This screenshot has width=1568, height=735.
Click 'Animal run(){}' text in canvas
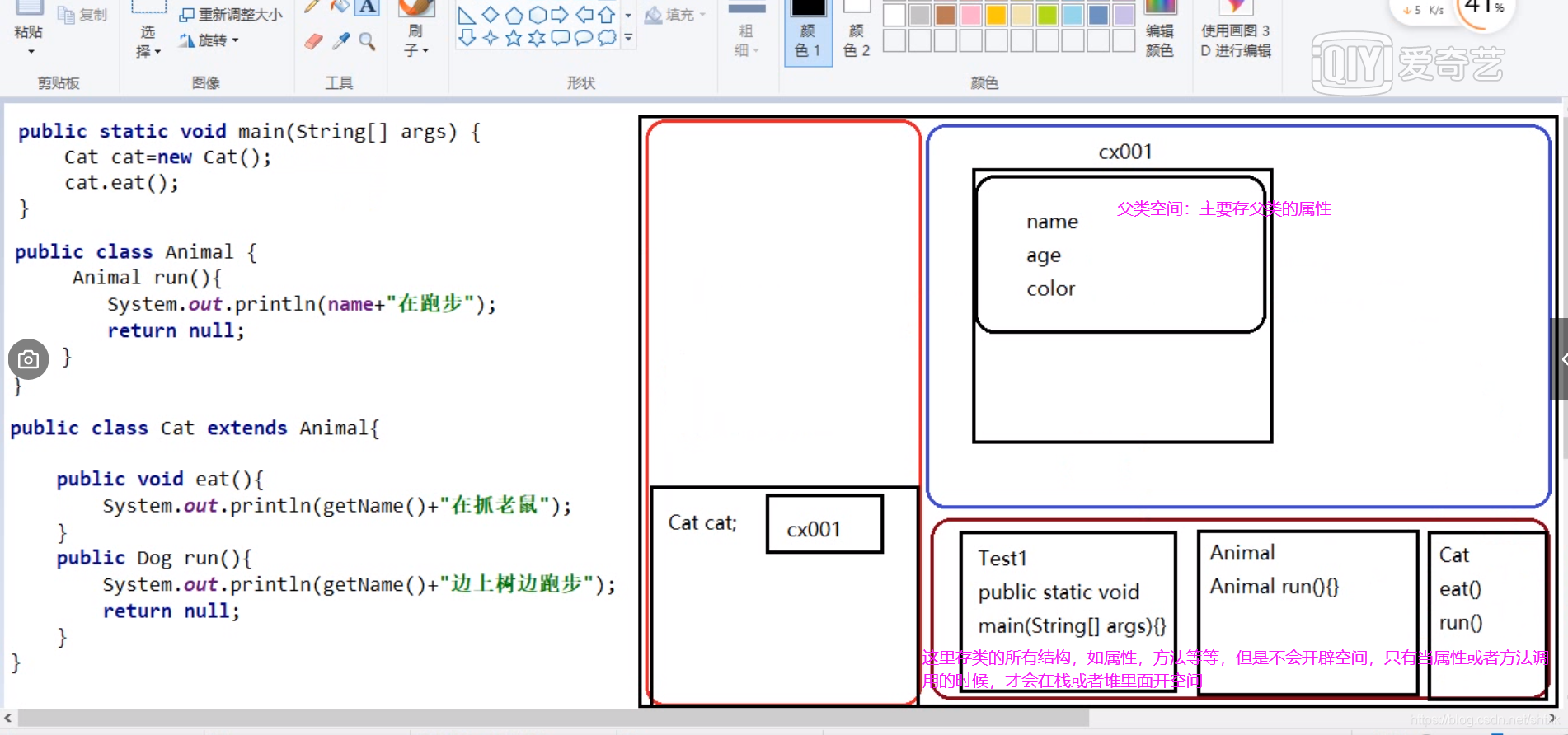click(x=1274, y=587)
